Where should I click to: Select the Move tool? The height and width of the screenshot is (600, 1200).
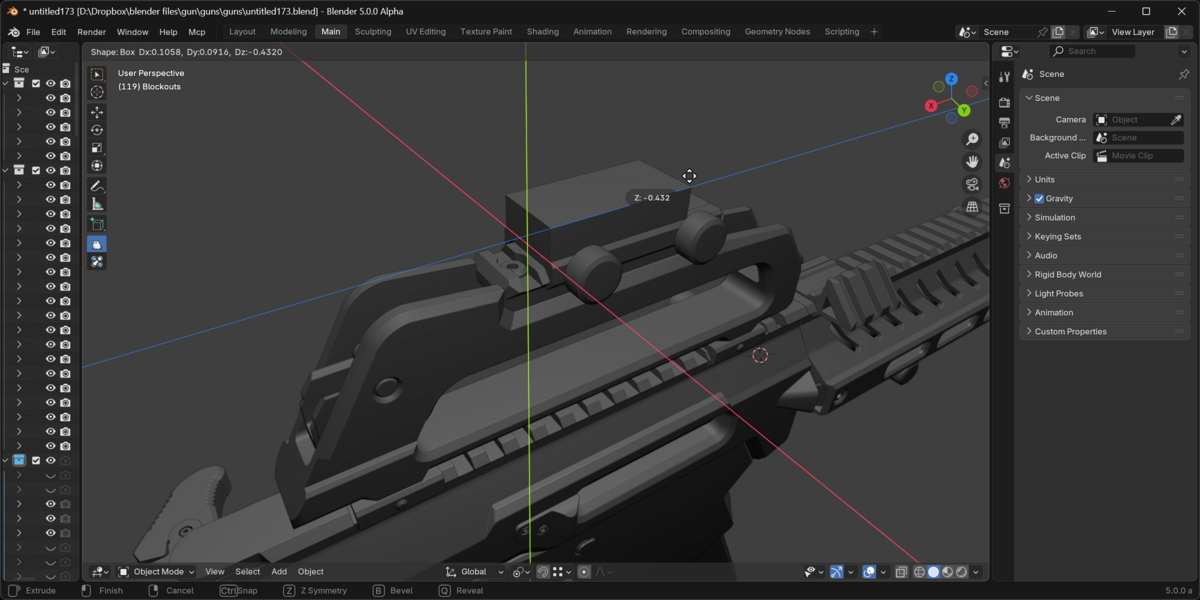[97, 113]
